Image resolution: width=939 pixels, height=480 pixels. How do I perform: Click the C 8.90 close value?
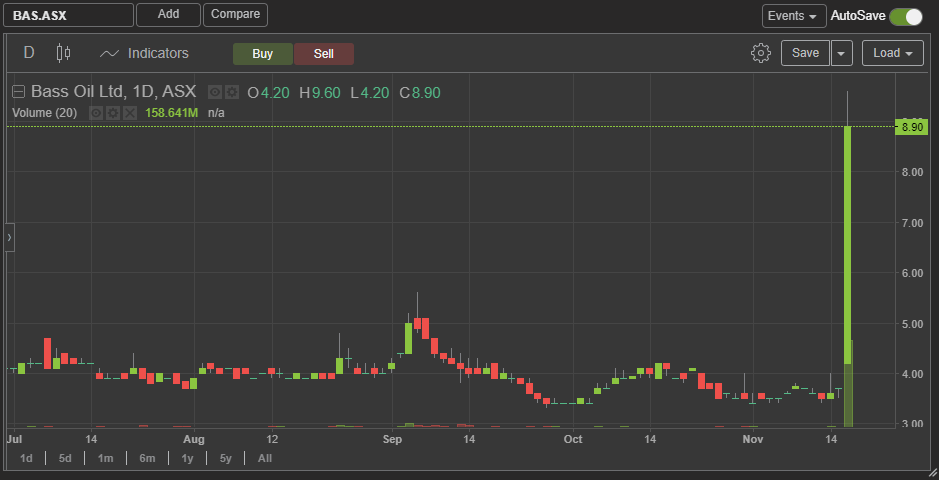point(420,93)
